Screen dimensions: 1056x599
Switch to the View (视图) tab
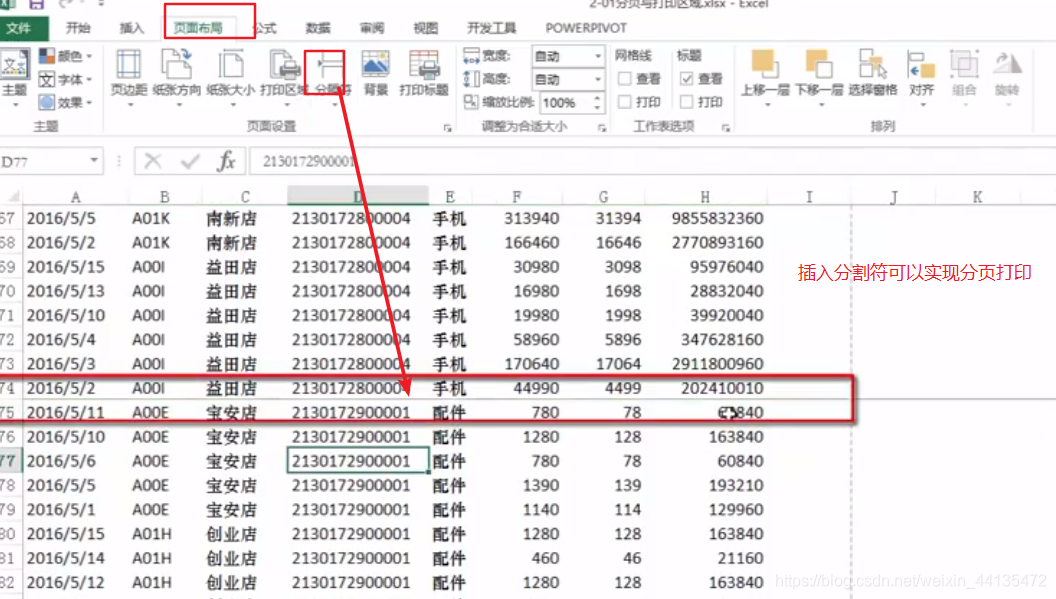(x=426, y=28)
